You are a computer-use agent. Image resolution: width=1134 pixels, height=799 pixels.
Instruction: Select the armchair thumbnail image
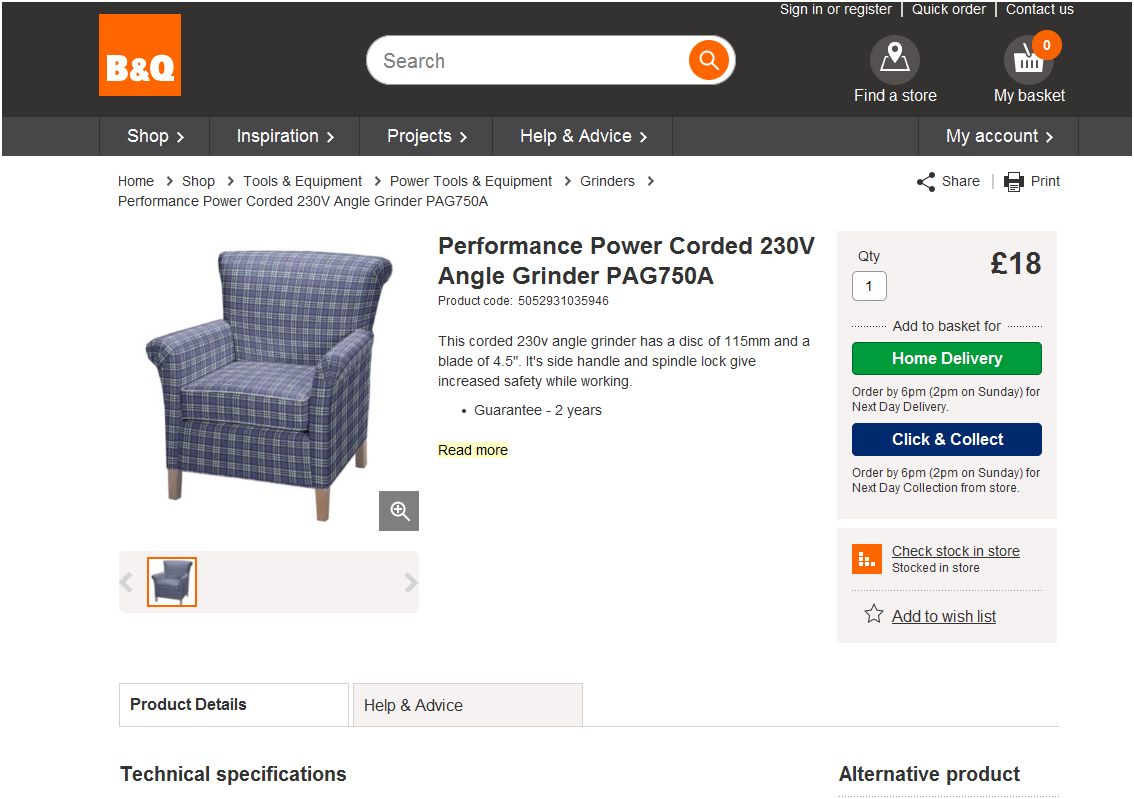point(172,581)
